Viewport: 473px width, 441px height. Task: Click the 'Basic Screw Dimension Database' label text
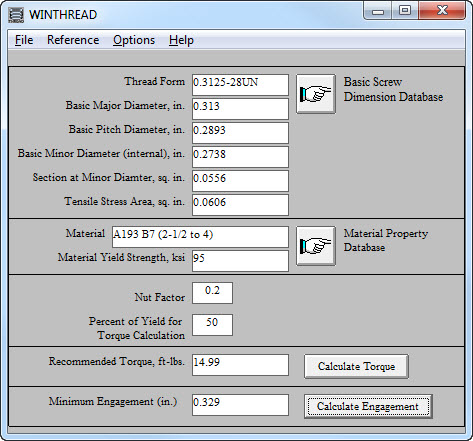[393, 89]
